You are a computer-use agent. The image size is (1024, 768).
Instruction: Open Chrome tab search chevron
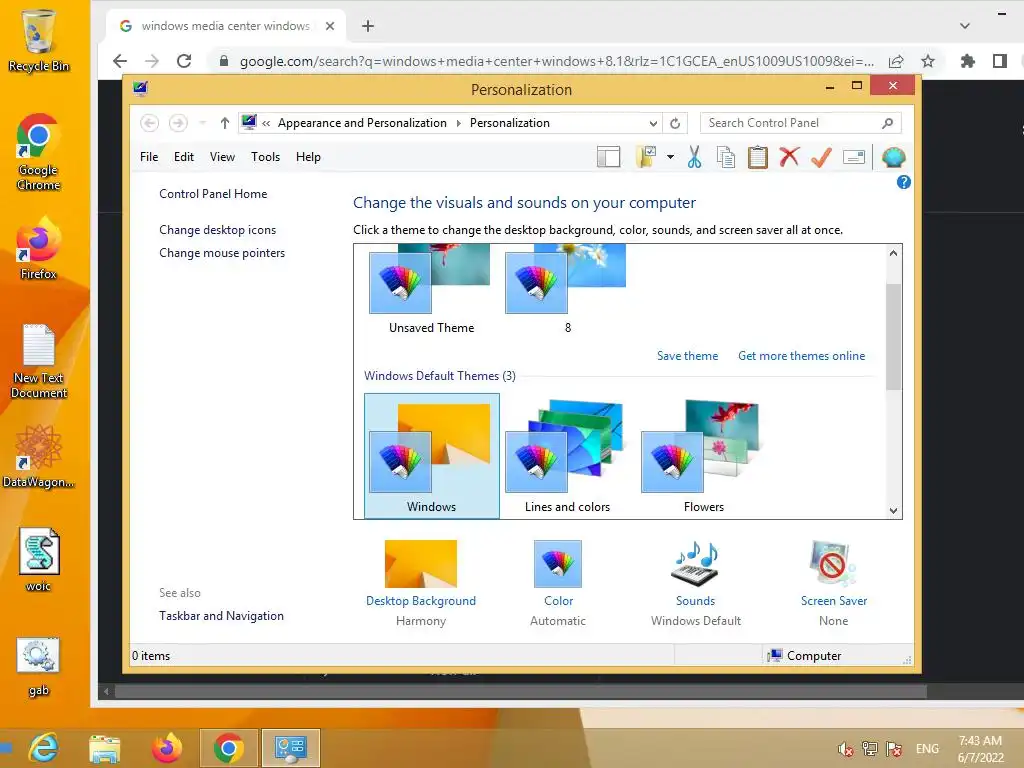click(x=964, y=25)
